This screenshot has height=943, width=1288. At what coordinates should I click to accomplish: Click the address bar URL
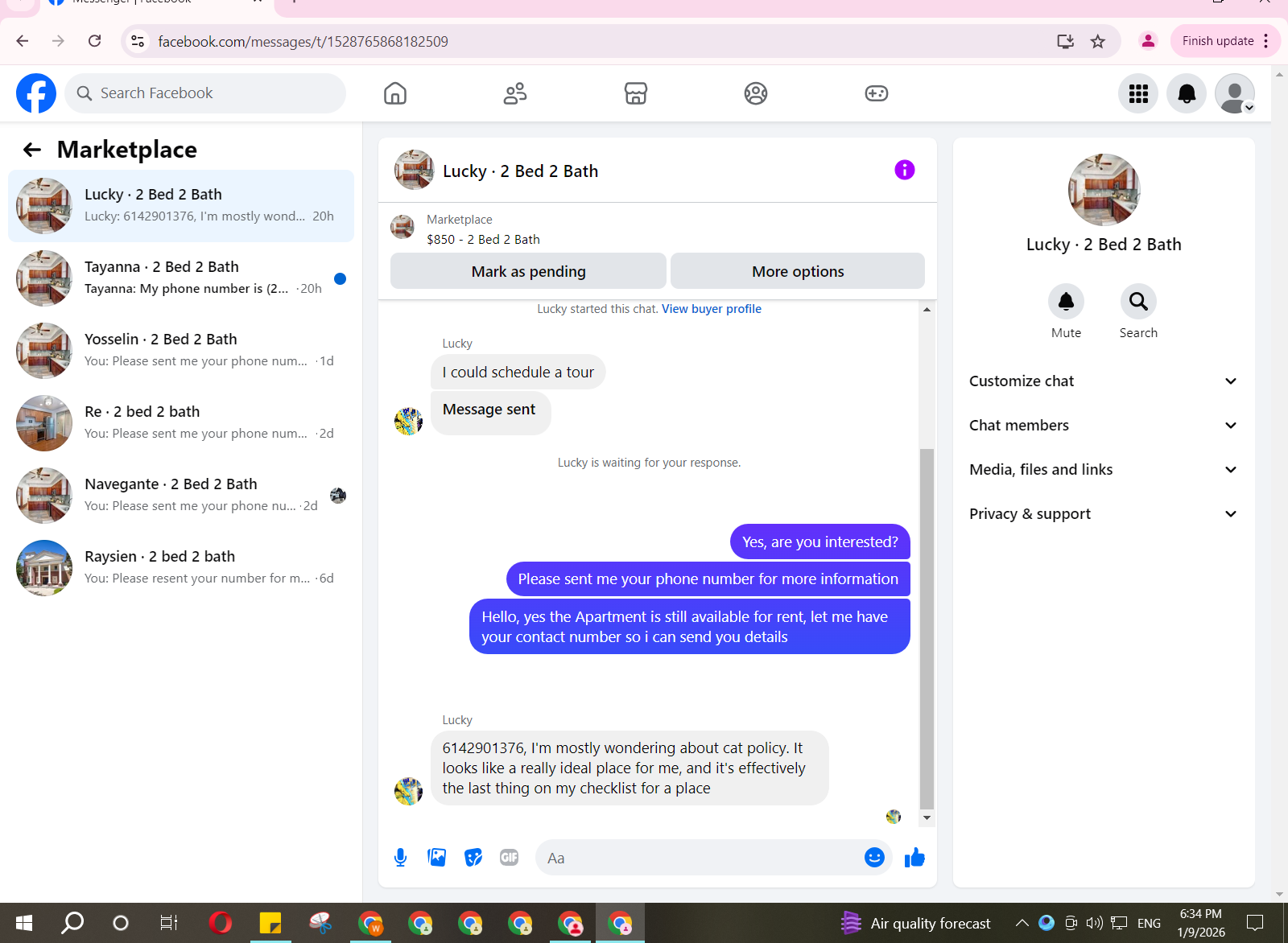tap(303, 41)
